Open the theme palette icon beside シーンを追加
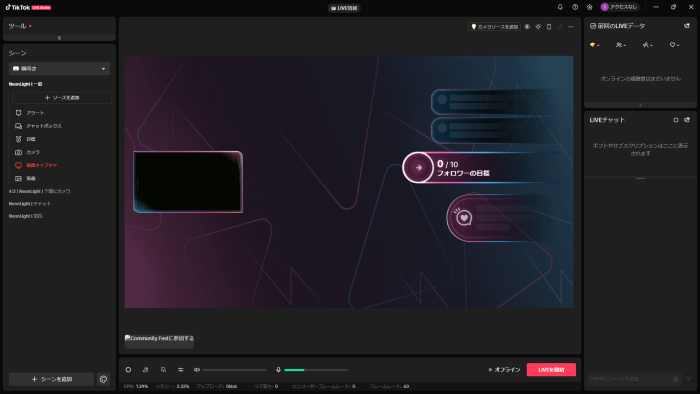 (x=104, y=379)
